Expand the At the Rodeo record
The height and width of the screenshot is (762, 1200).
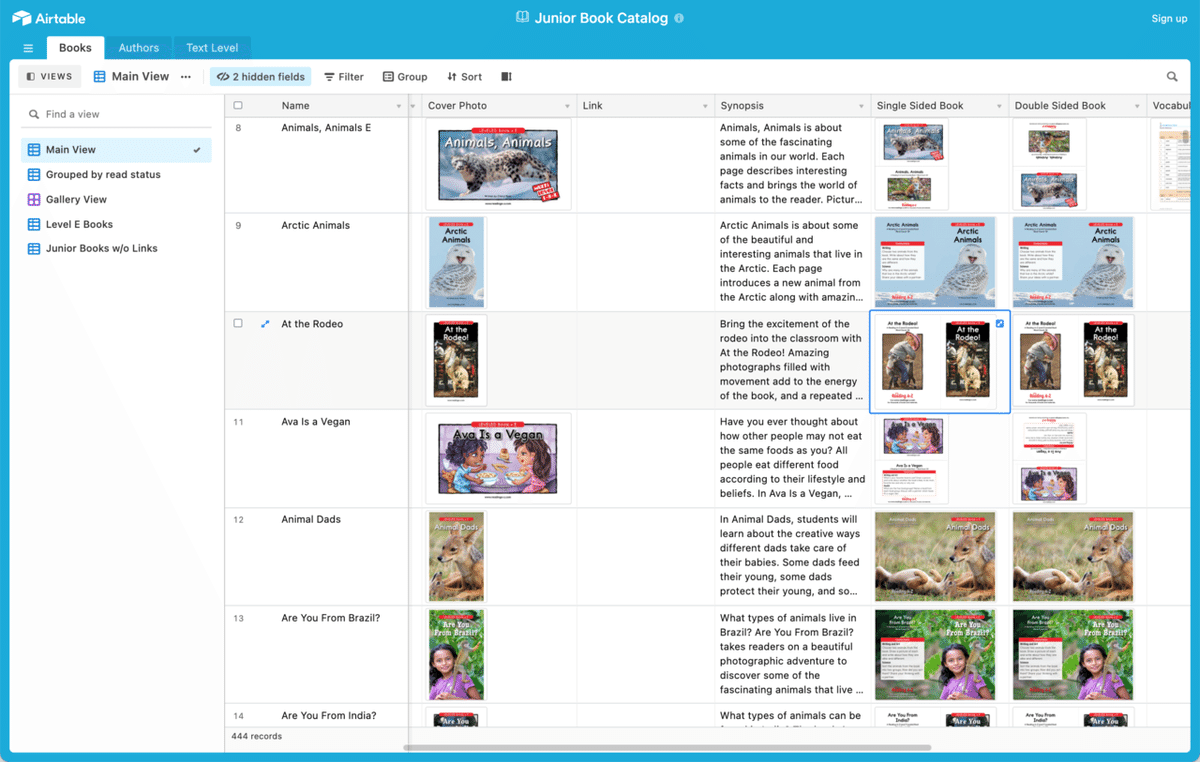pyautogui.click(x=265, y=324)
